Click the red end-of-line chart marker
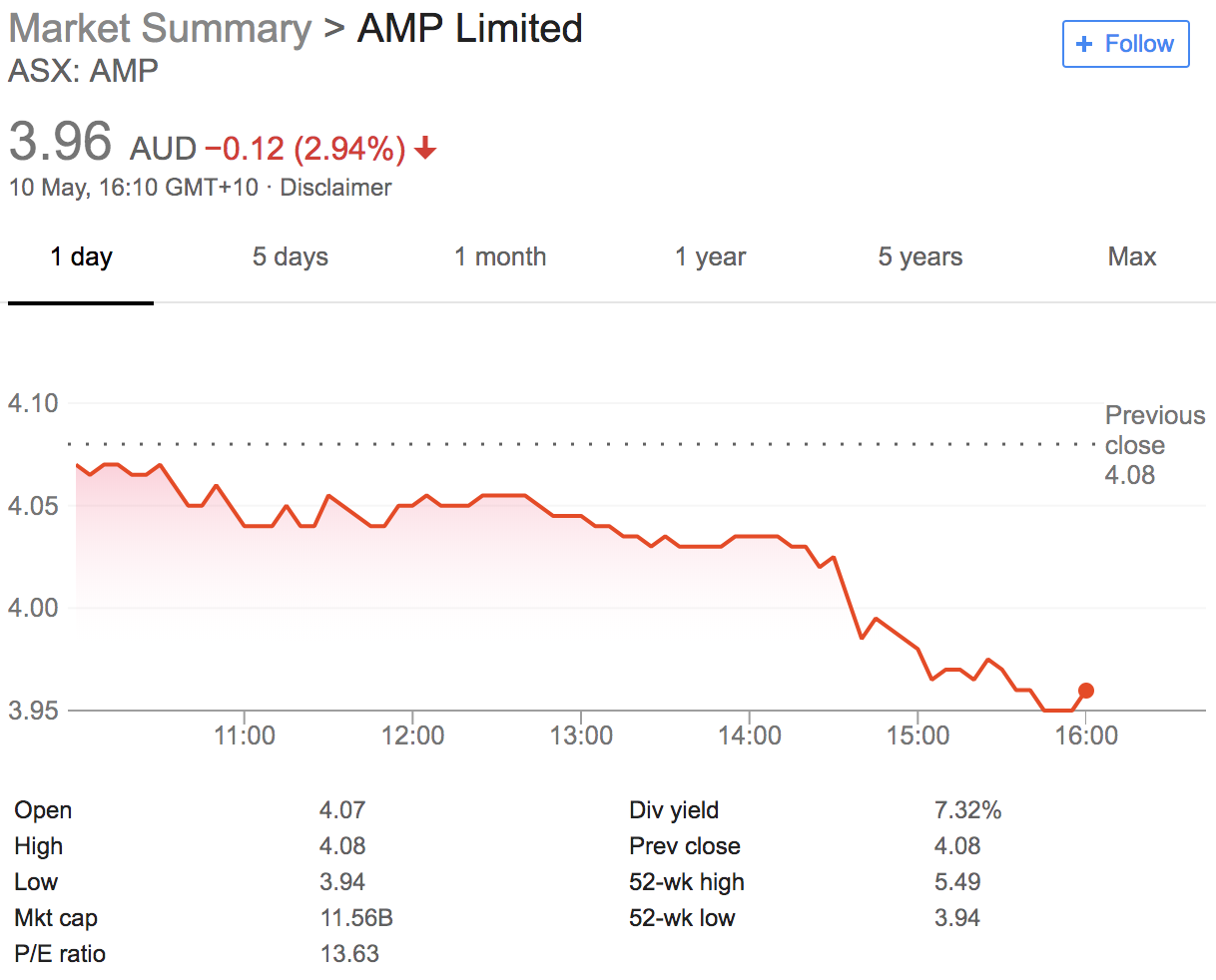This screenshot has width=1216, height=980. [x=1086, y=691]
